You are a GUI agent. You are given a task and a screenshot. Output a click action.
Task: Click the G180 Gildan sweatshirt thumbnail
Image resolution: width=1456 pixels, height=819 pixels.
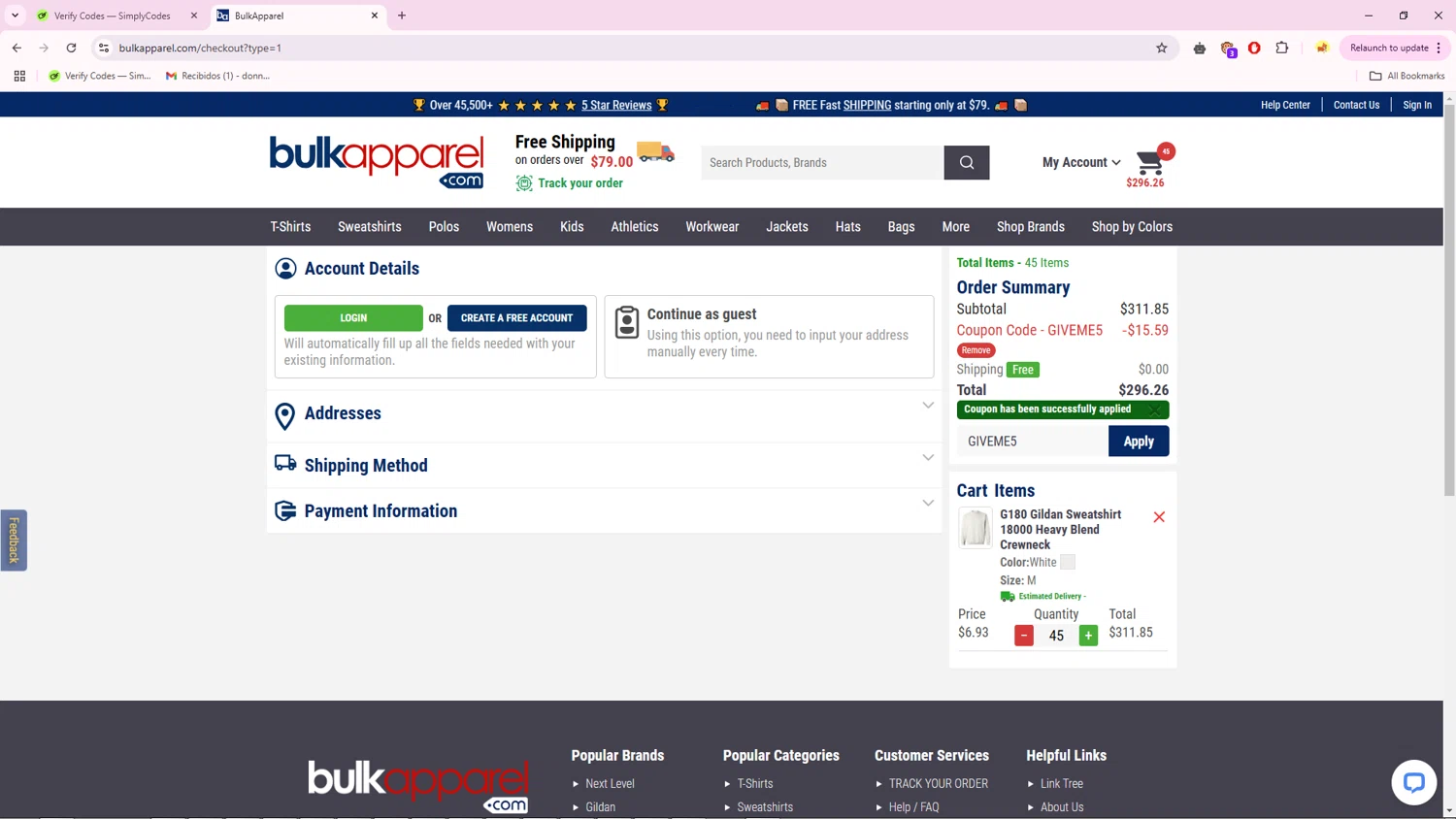point(976,528)
